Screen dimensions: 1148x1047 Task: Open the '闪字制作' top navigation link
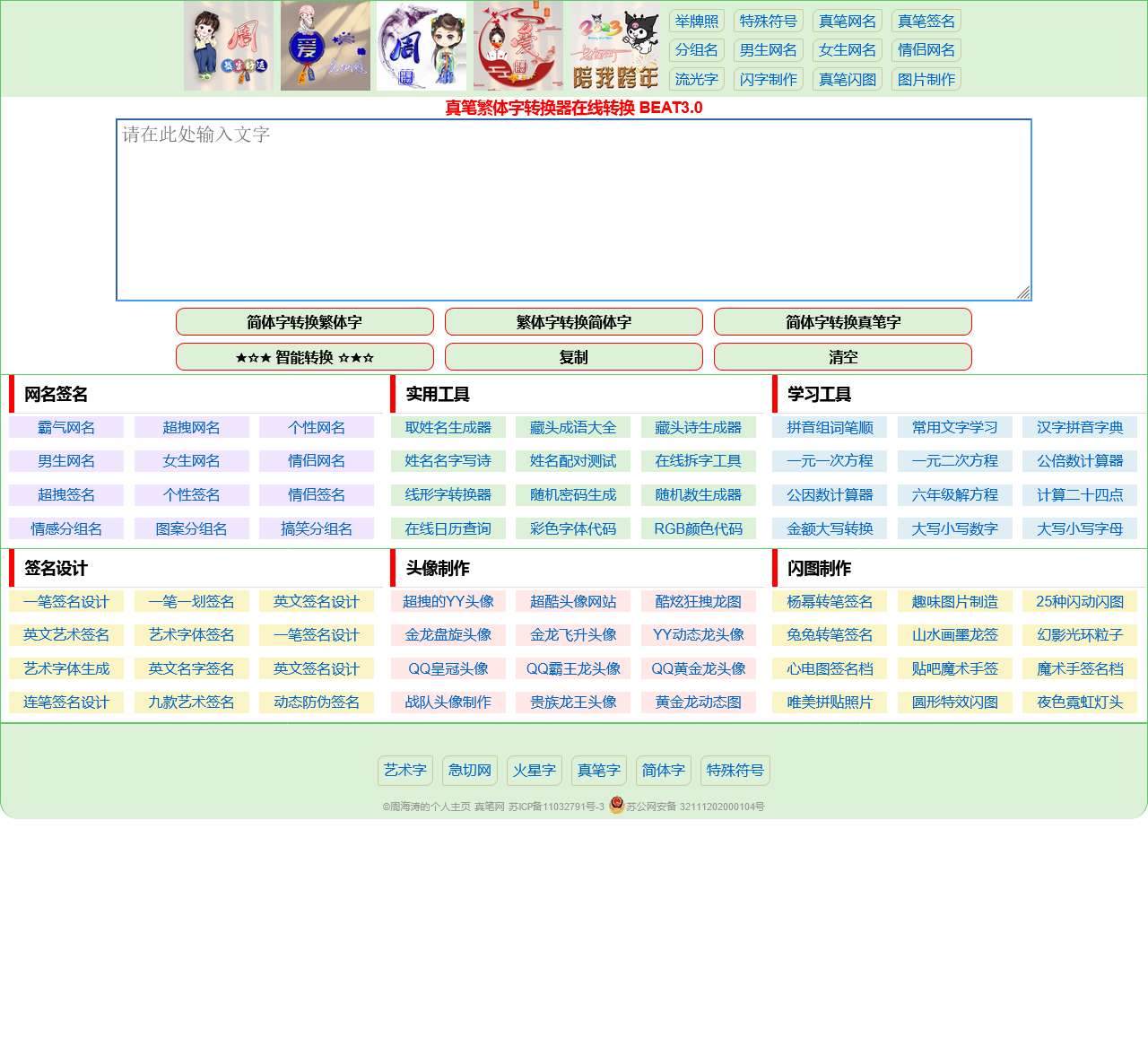coord(769,79)
